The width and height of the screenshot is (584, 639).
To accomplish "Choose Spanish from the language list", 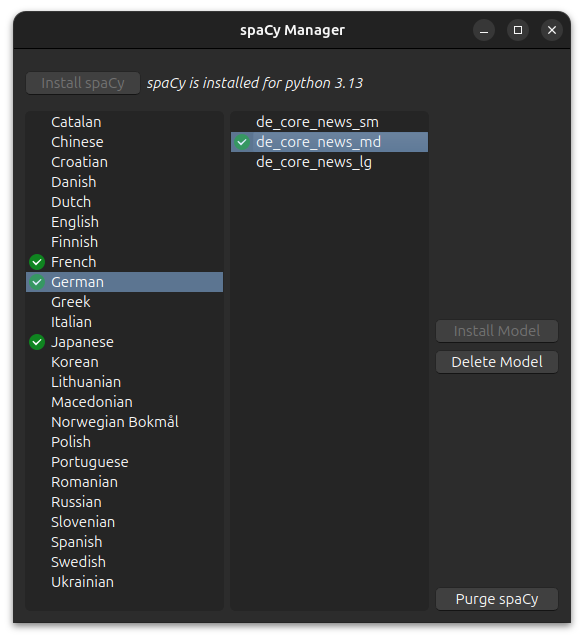I will point(124,542).
